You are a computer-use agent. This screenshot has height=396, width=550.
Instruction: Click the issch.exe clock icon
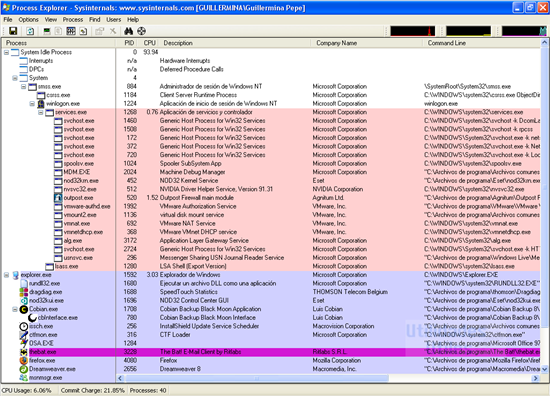(24, 326)
